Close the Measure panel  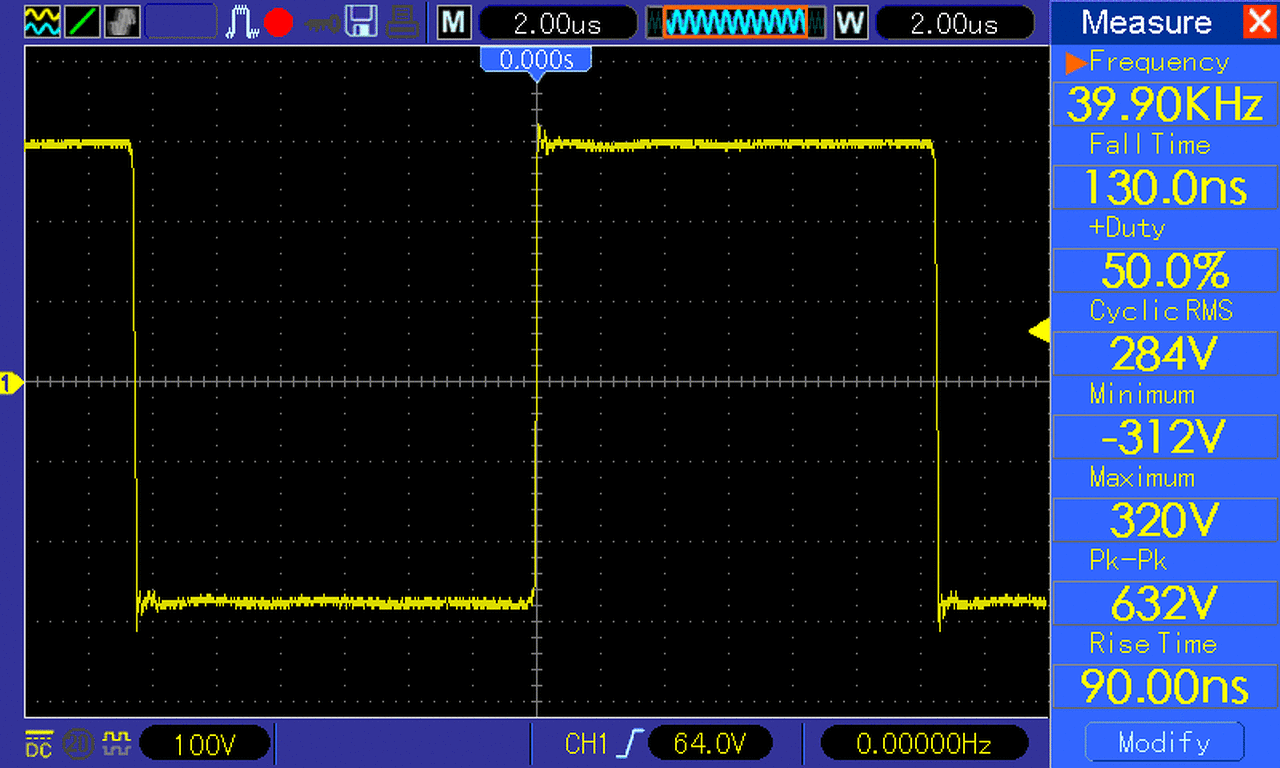[1258, 21]
